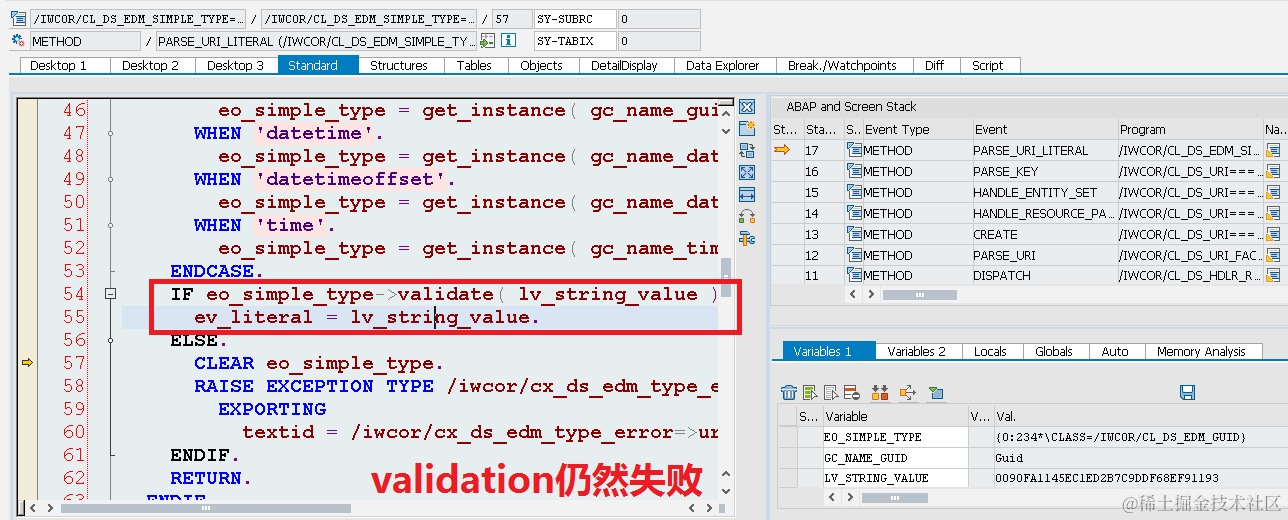Switch to the Memory Analysis tab
The height and width of the screenshot is (520, 1288).
click(x=1204, y=351)
